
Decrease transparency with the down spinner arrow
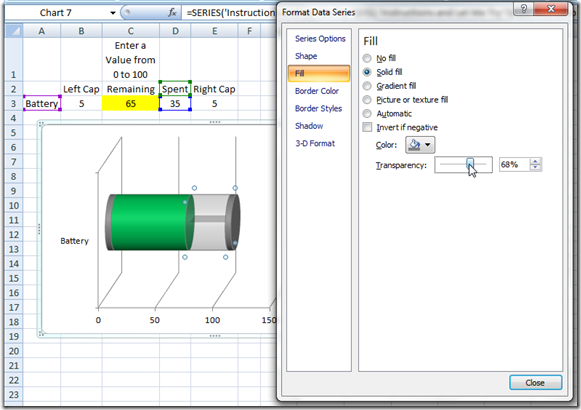coord(535,167)
